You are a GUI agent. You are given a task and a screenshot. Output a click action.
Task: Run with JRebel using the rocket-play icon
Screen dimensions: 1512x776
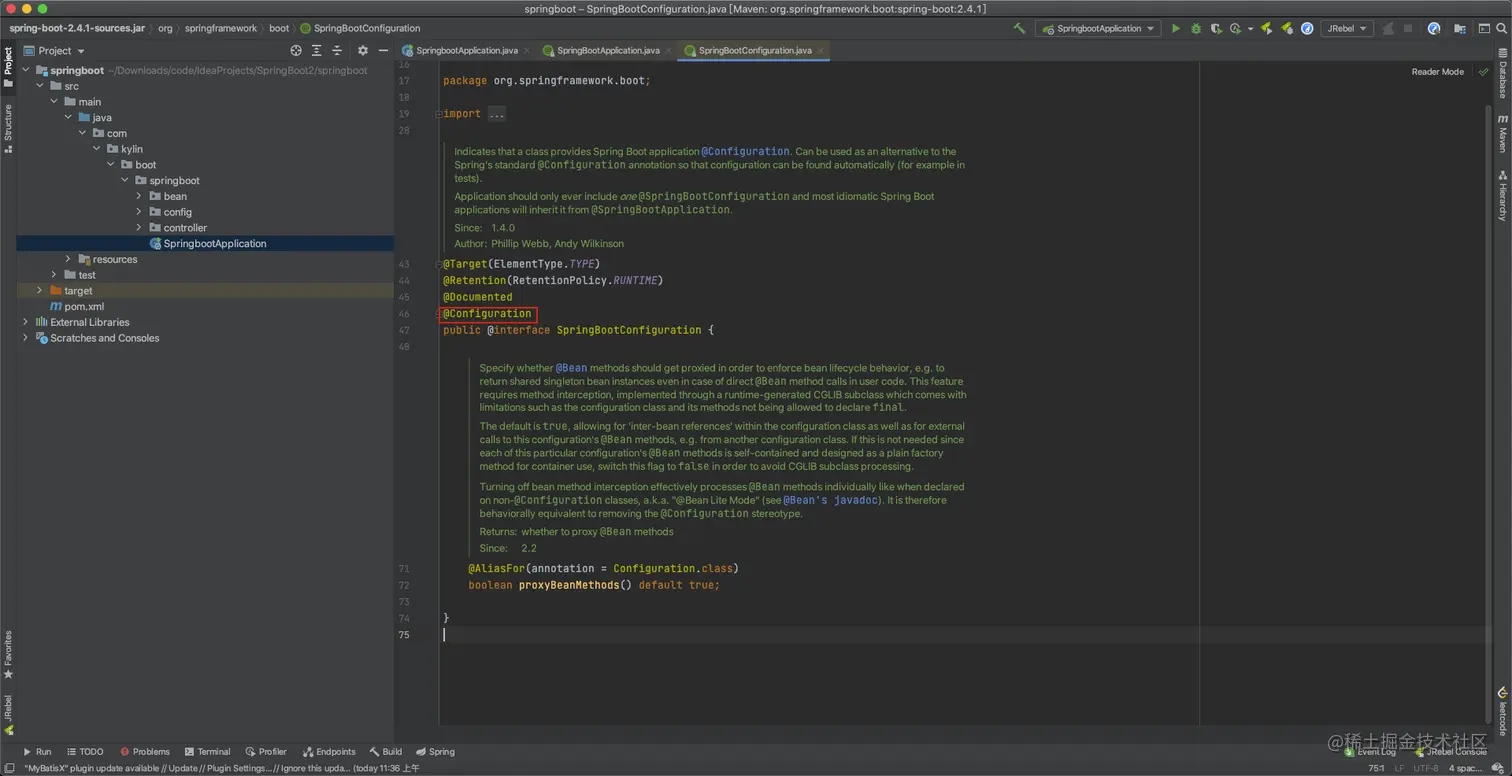1266,28
